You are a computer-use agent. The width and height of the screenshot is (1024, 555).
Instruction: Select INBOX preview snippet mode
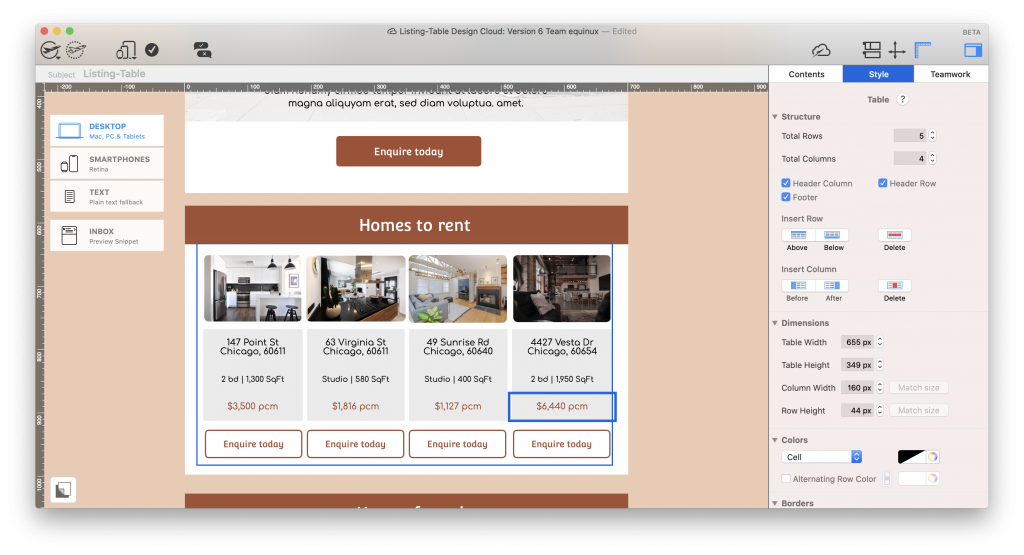[x=107, y=236]
